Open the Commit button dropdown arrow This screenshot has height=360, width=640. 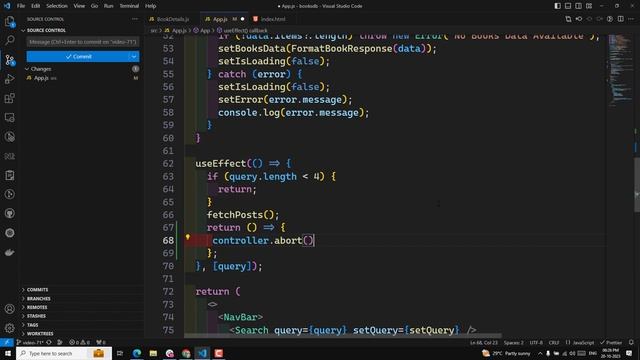coord(134,56)
